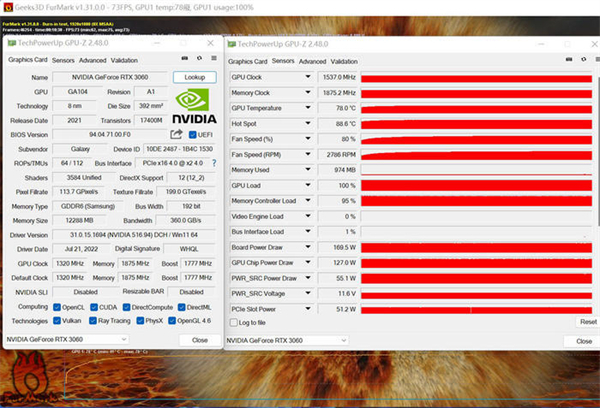The height and width of the screenshot is (408, 600).
Task: Switch to Sensors tab in left GPU-Z window
Action: (63, 60)
